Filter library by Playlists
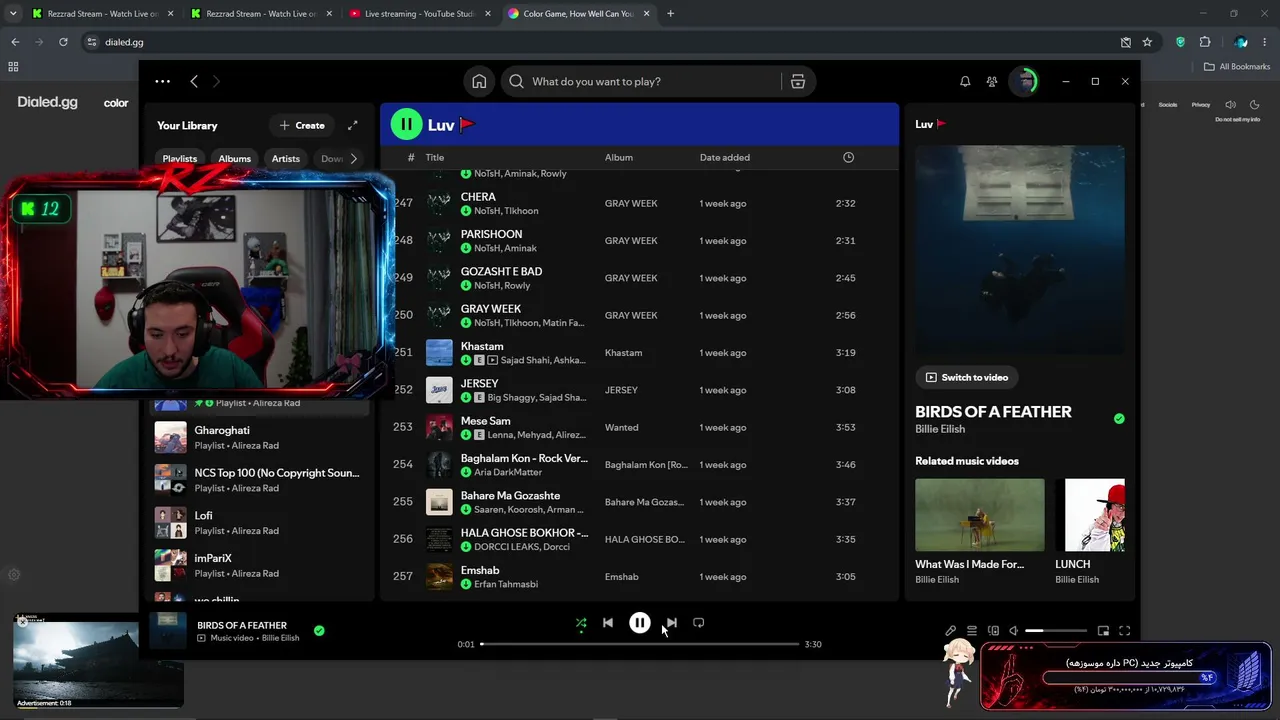The image size is (1280, 720). click(x=180, y=158)
